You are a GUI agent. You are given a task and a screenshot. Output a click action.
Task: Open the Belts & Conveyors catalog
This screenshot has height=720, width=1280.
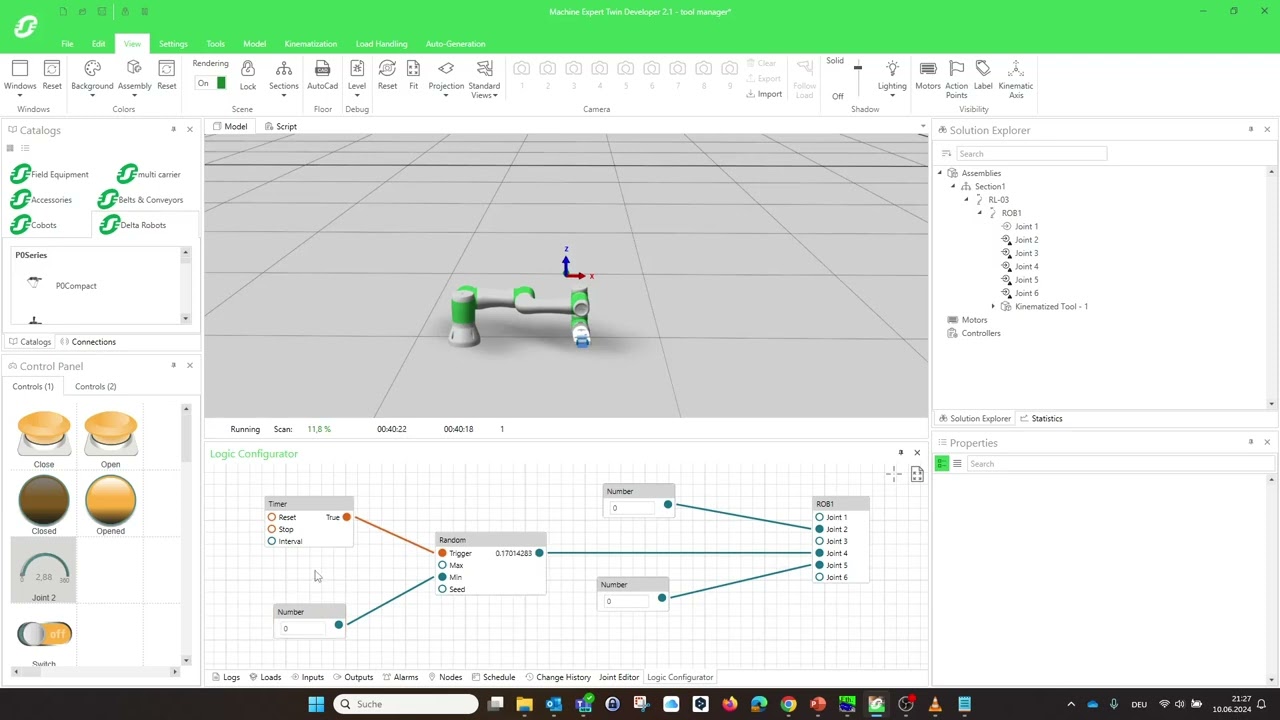[141, 199]
